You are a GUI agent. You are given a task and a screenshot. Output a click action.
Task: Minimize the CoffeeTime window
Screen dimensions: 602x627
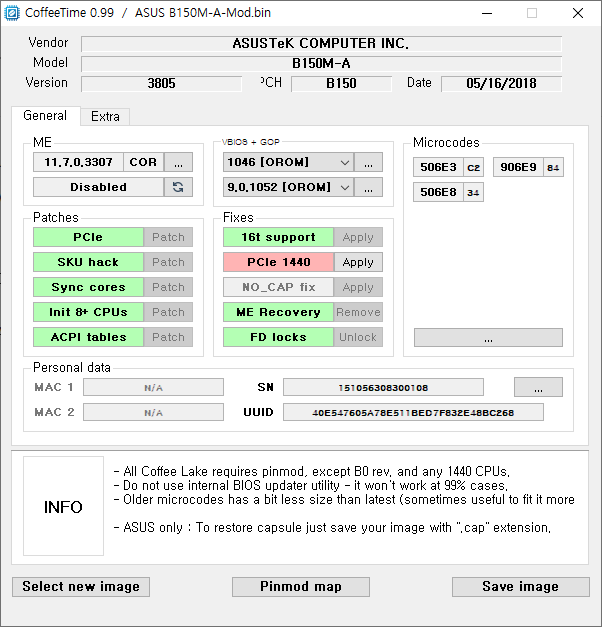487,13
